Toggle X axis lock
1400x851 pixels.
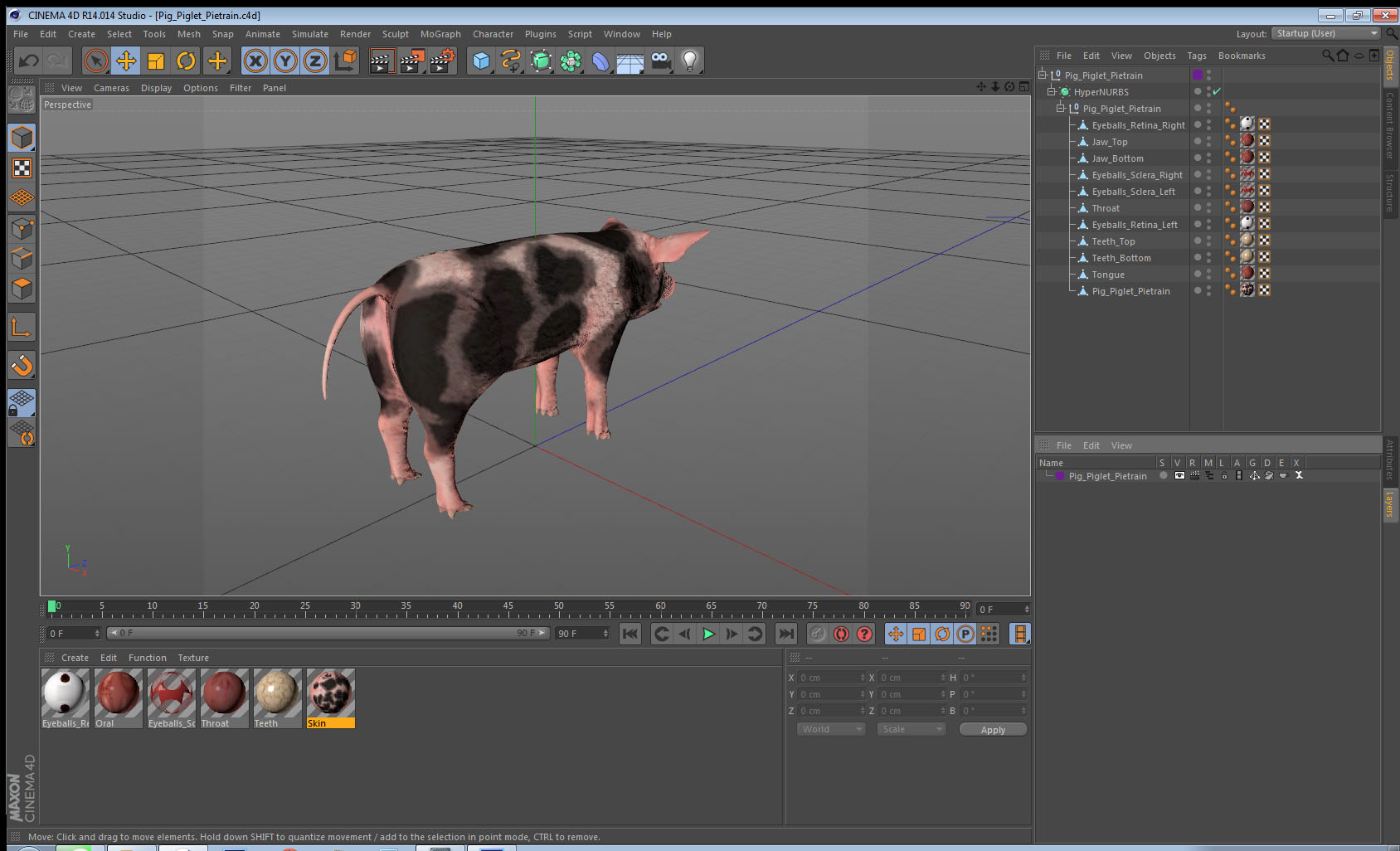[x=255, y=61]
